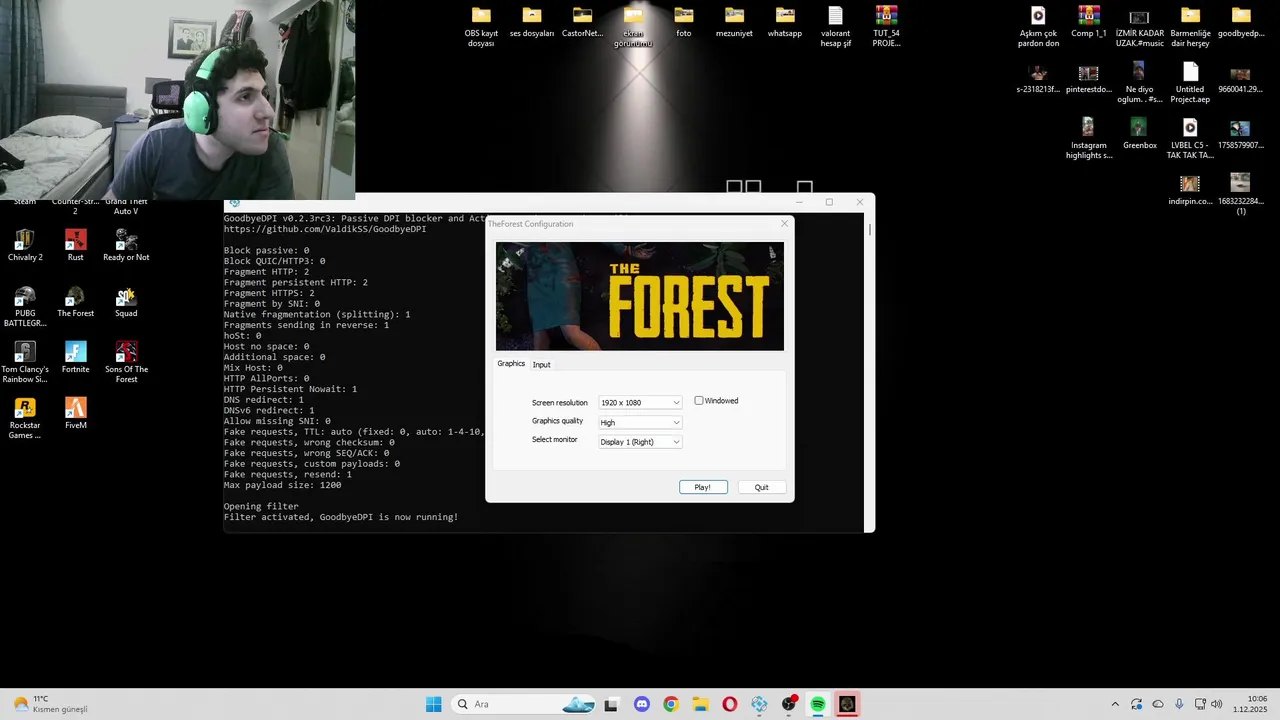Viewport: 1280px width, 720px height.
Task: Select the mezuniyet folder icon
Action: coord(734,22)
